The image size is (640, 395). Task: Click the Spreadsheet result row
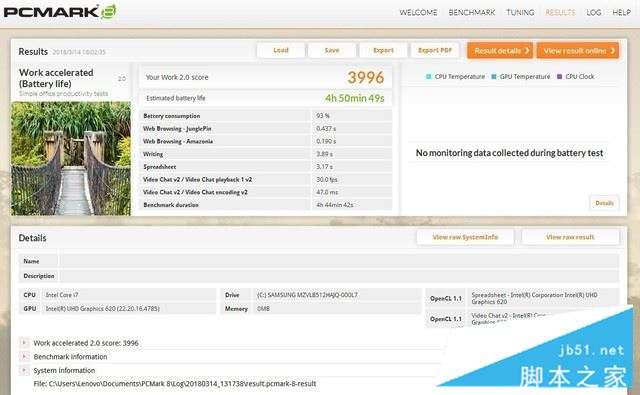[x=266, y=166]
